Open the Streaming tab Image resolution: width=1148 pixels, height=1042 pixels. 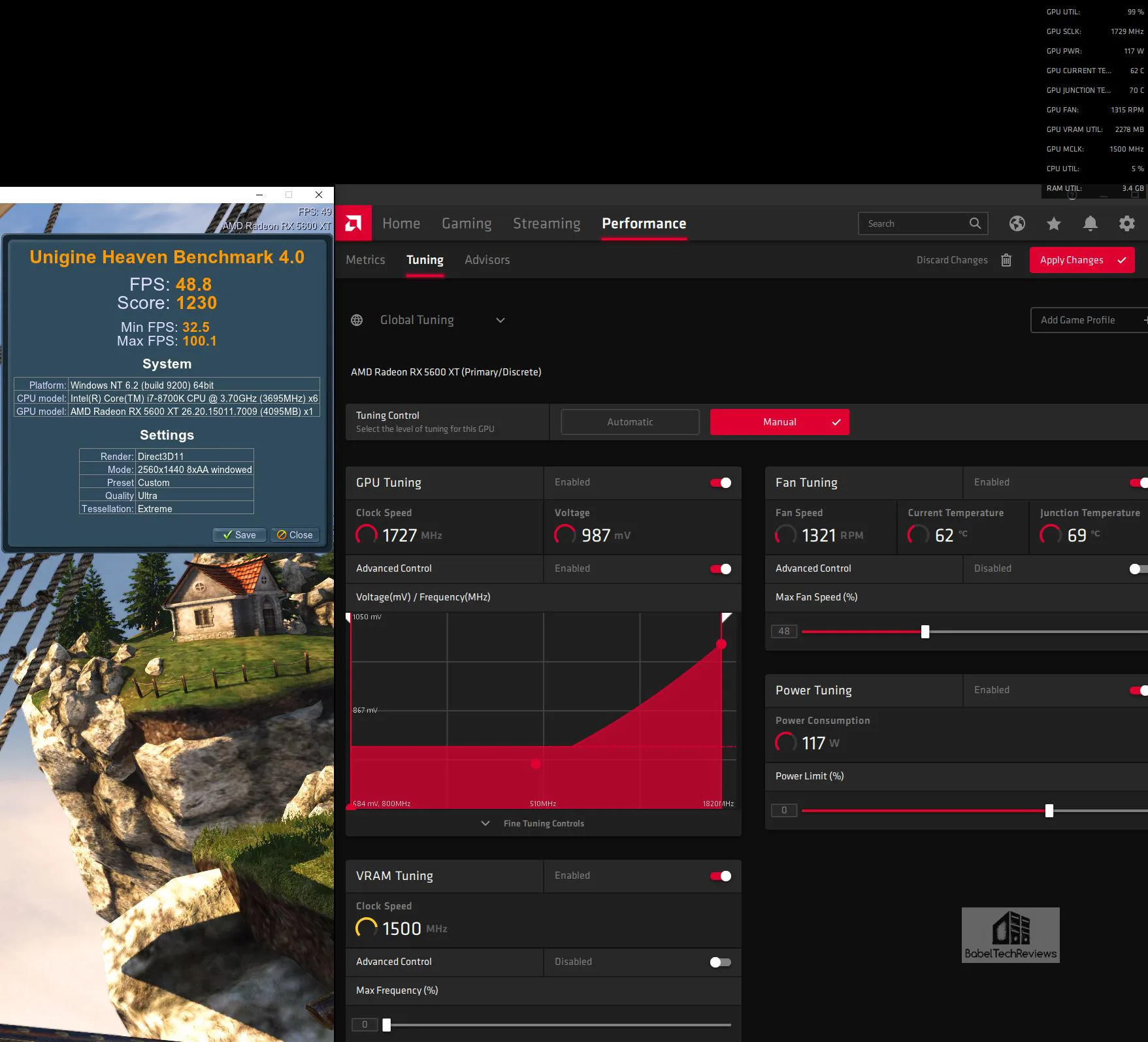pos(546,223)
